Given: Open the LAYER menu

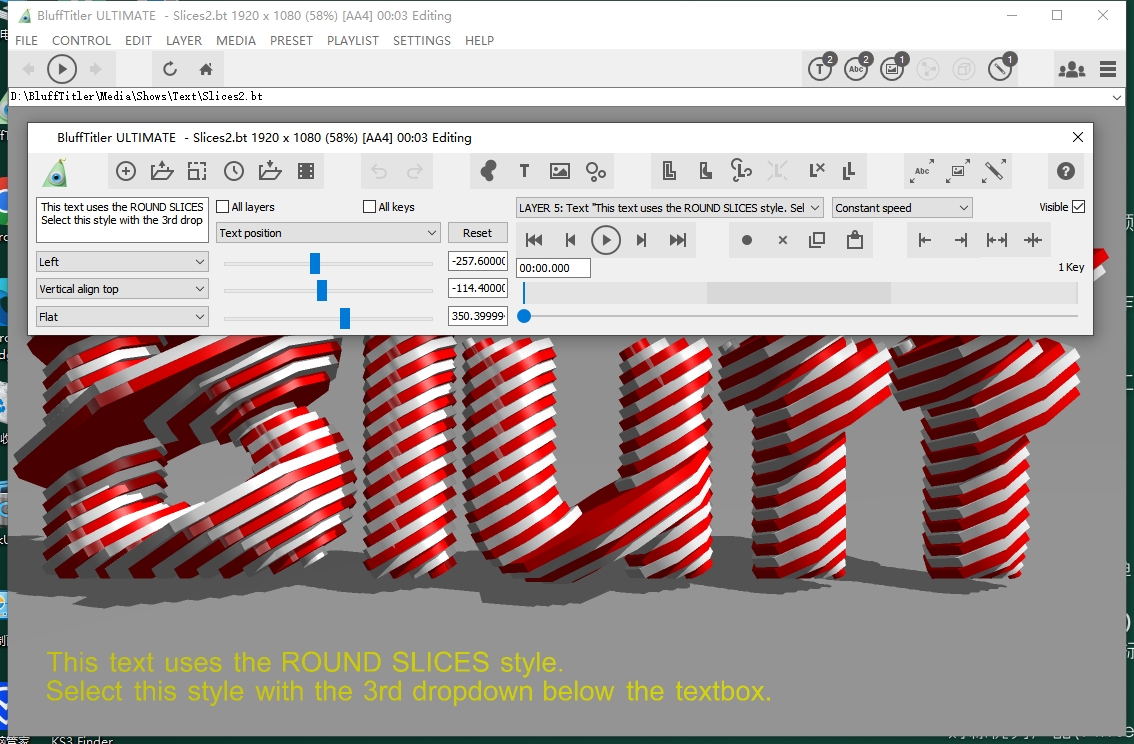Looking at the screenshot, I should pyautogui.click(x=184, y=40).
